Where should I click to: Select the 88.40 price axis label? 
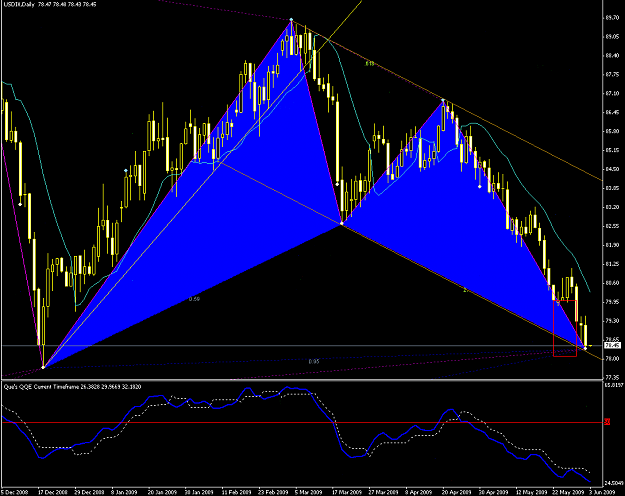(612, 55)
